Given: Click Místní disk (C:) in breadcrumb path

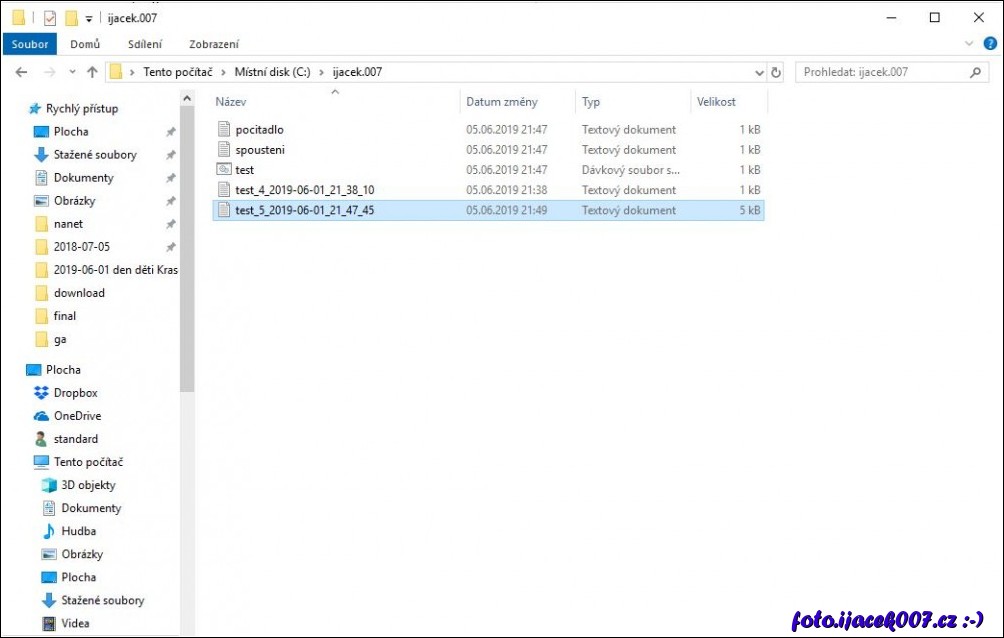Looking at the screenshot, I should tap(272, 72).
